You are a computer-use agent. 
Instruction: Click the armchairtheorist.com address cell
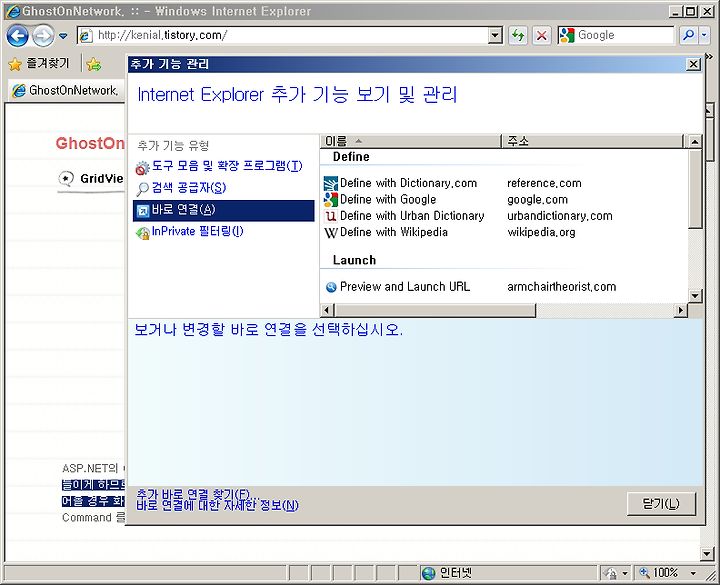tap(562, 287)
